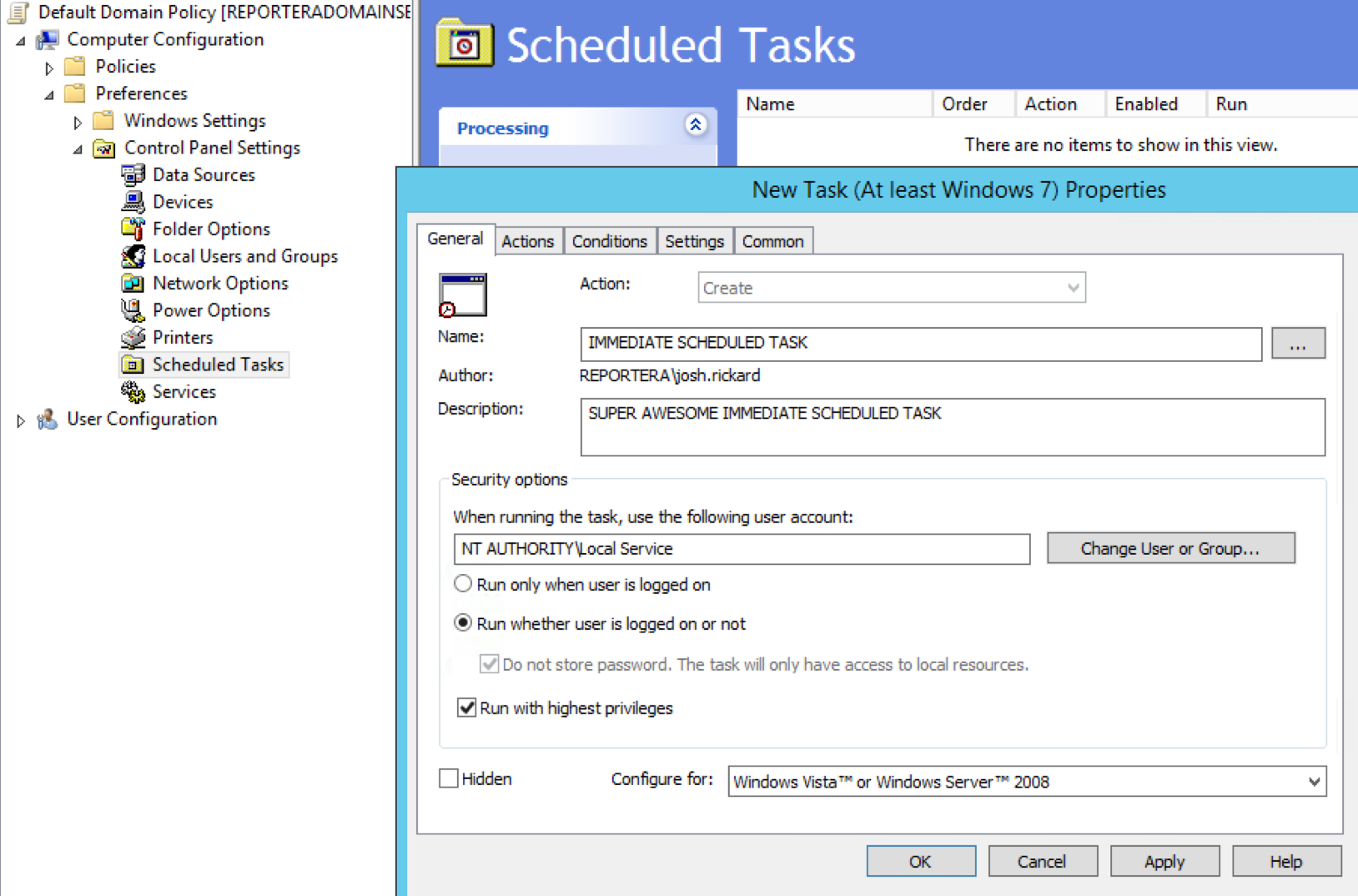Open the Configure for dropdown
The image size is (1358, 896).
tap(1313, 782)
